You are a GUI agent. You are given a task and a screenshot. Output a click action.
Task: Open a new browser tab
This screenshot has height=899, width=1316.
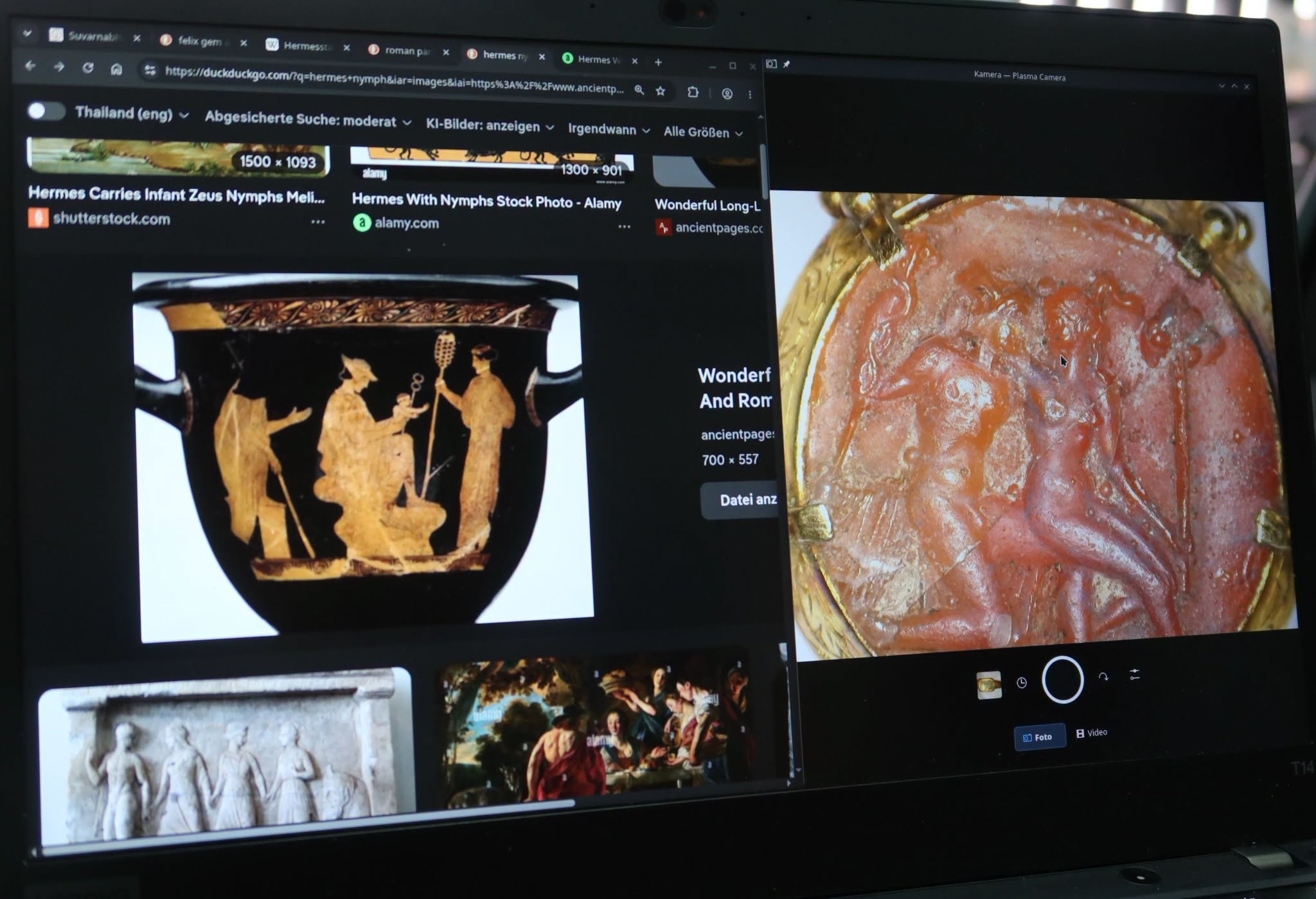pyautogui.click(x=658, y=62)
